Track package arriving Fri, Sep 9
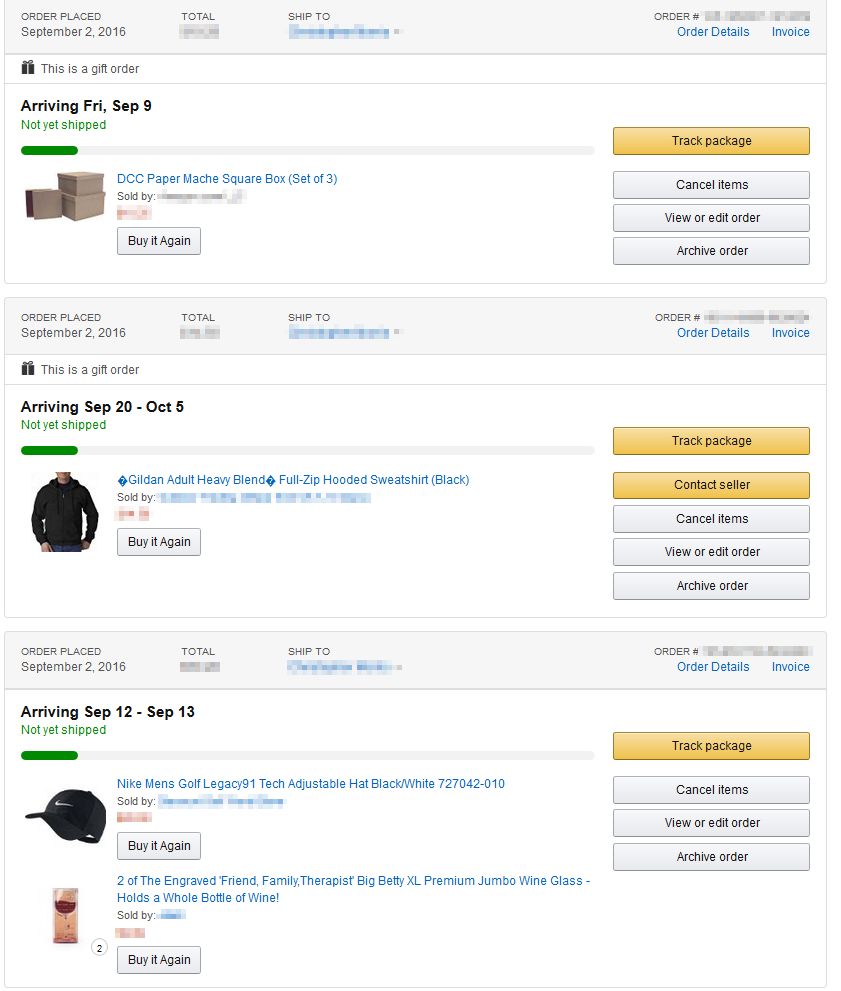This screenshot has height=991, width=841. tap(711, 141)
